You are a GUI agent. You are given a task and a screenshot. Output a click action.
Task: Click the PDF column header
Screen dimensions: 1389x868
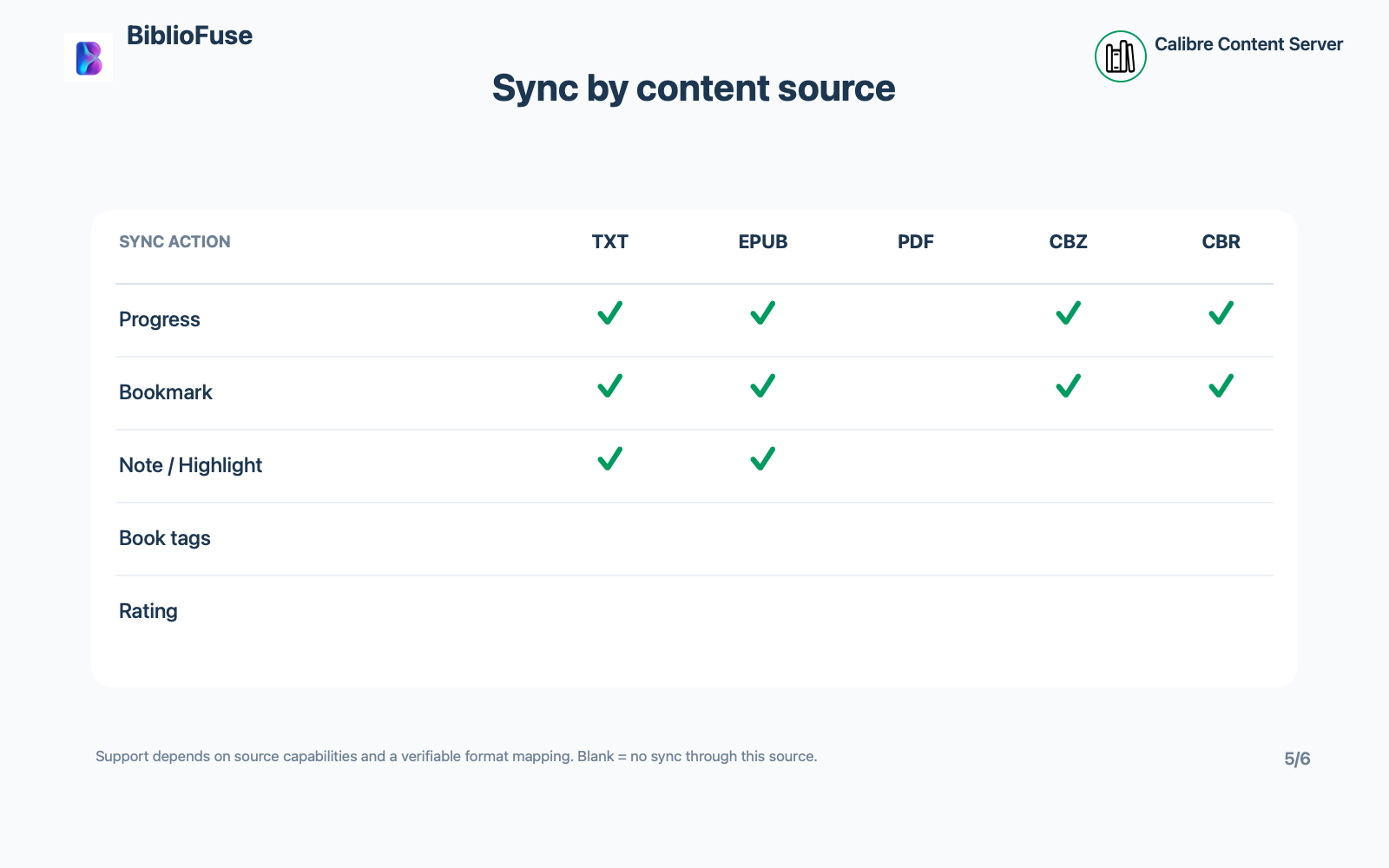[x=916, y=242]
